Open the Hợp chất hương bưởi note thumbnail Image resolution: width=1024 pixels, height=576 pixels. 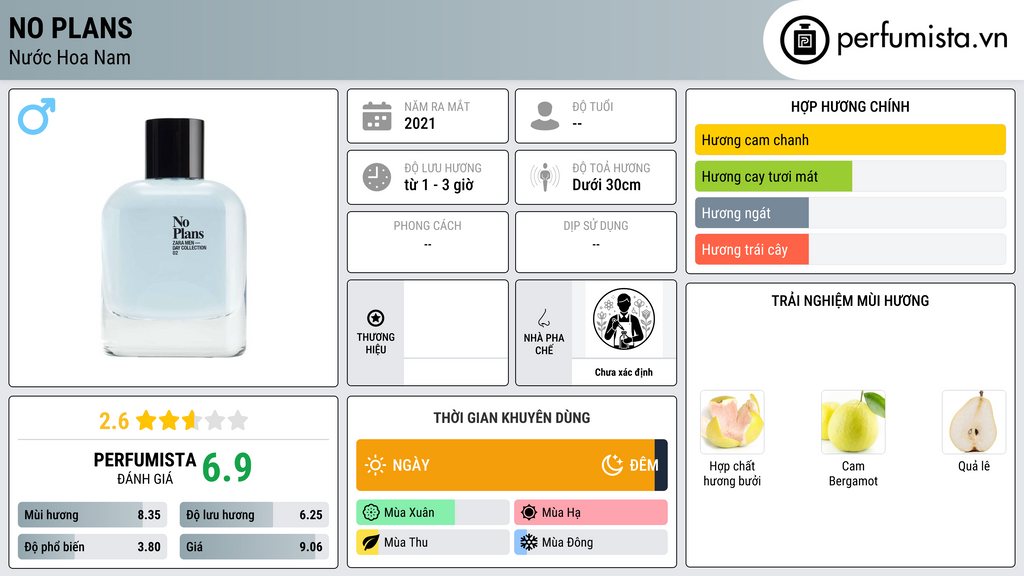pyautogui.click(x=732, y=422)
